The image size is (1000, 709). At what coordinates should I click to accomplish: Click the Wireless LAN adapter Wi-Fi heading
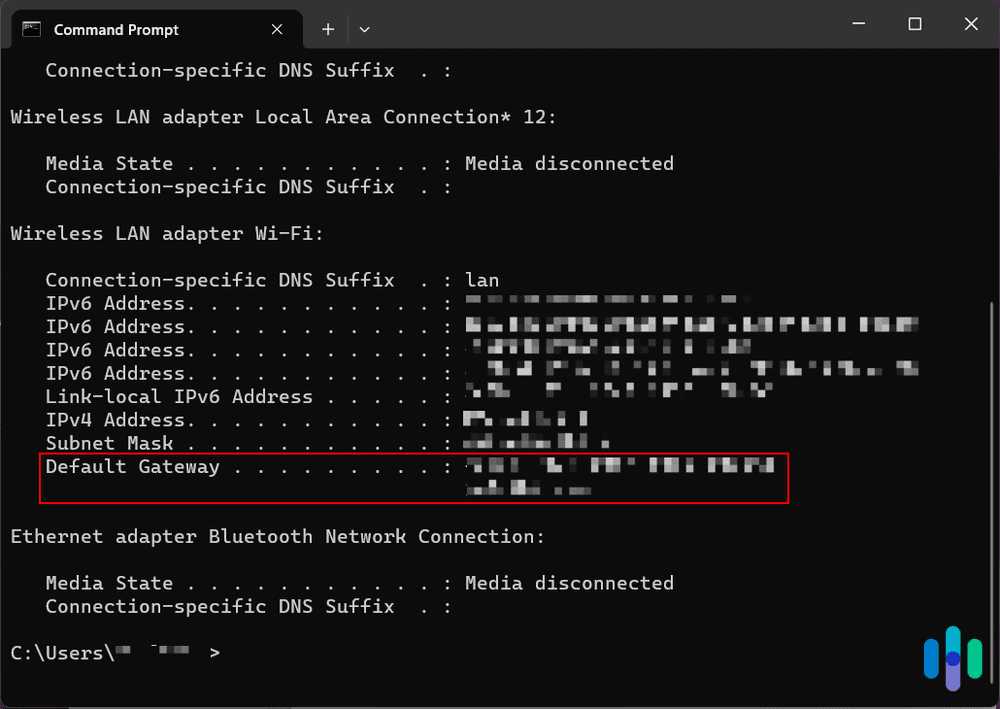[x=167, y=233]
